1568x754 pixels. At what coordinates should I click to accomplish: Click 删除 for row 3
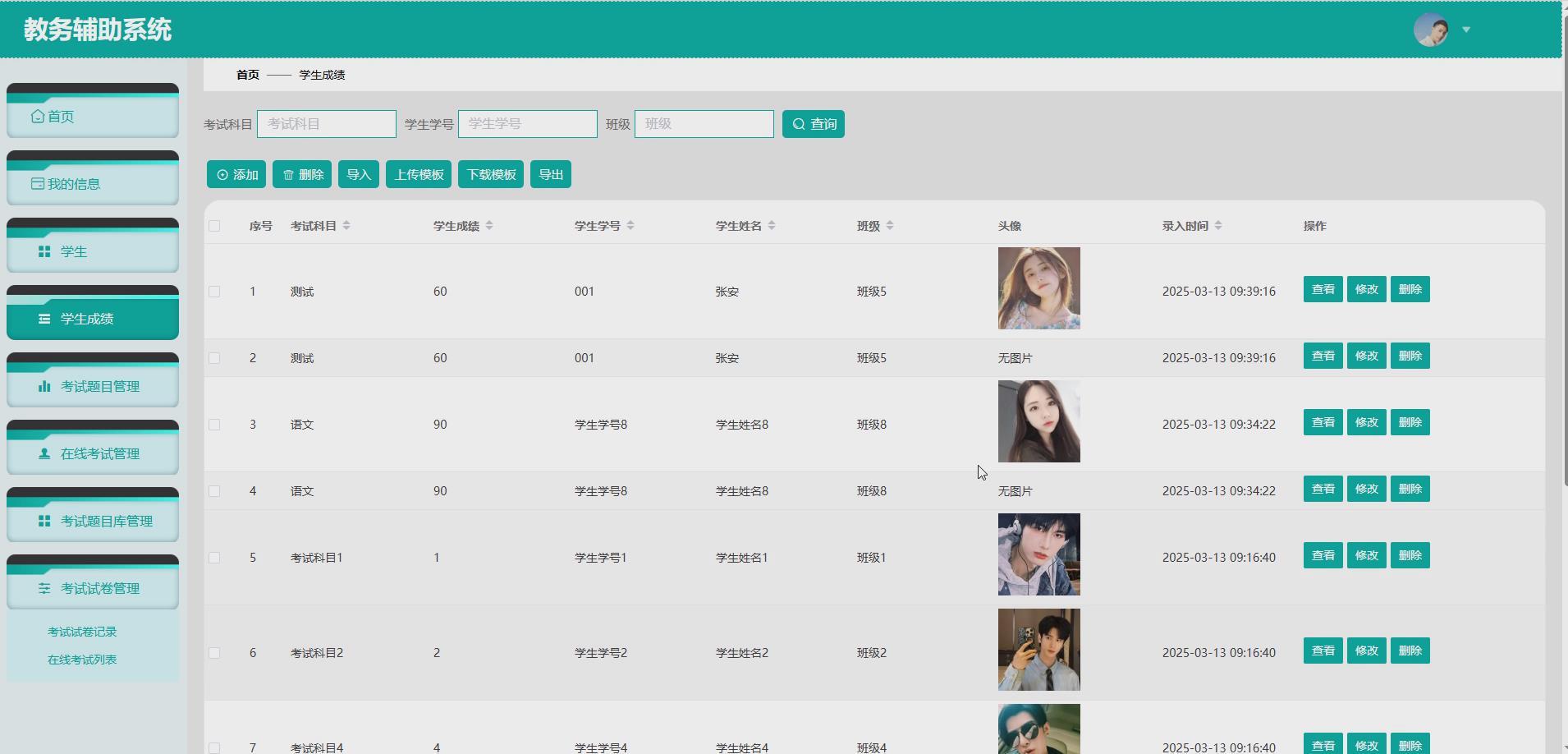[x=1410, y=422]
